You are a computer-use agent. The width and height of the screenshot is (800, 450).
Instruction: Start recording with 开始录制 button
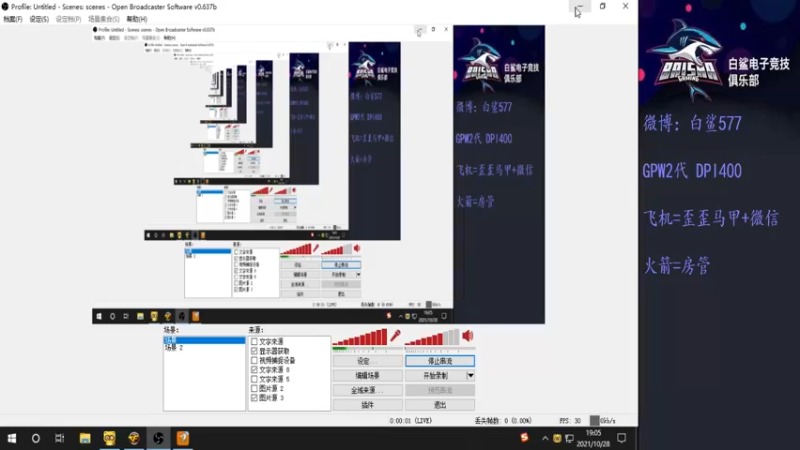pos(435,376)
